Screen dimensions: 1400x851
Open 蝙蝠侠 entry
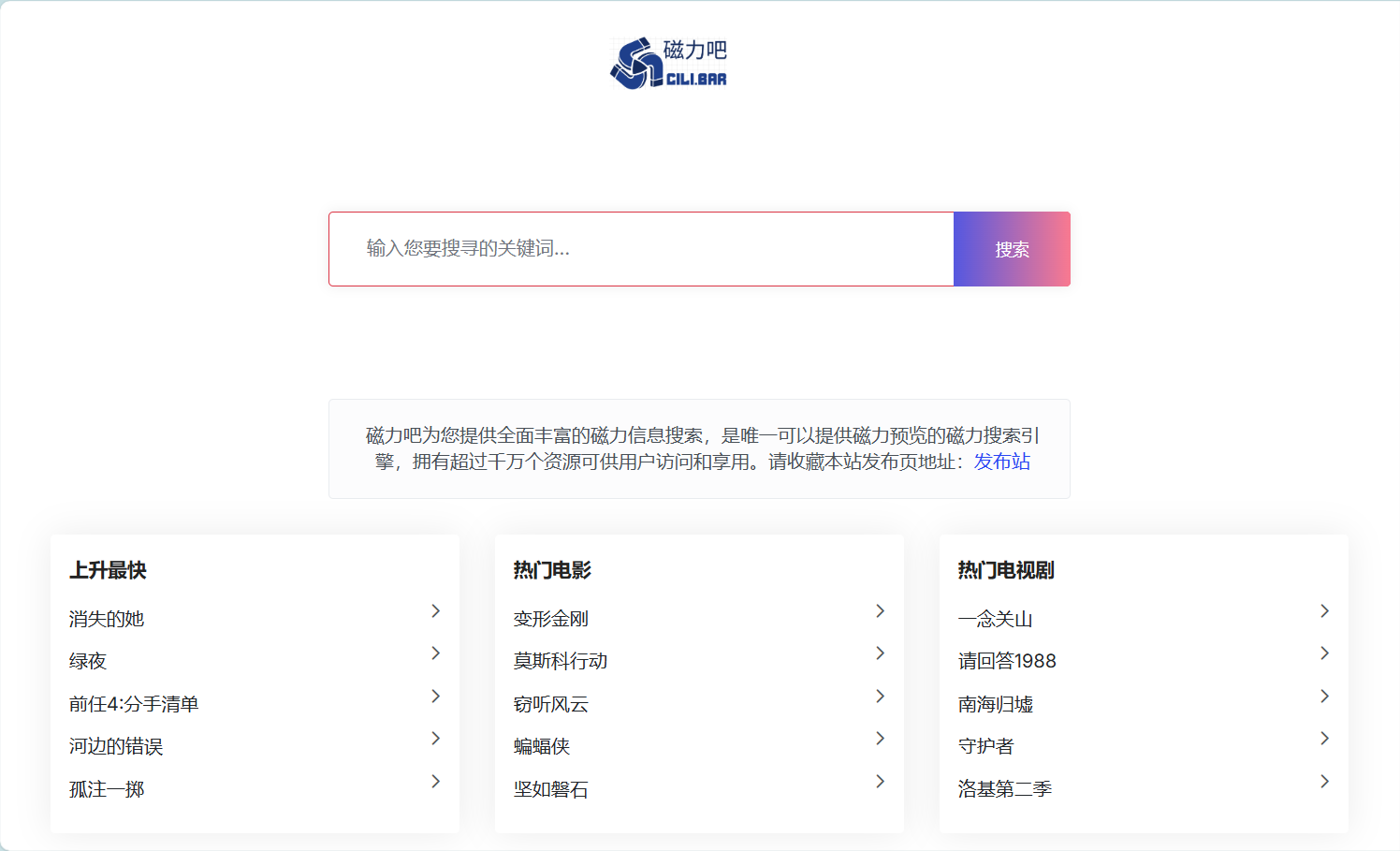(x=542, y=746)
